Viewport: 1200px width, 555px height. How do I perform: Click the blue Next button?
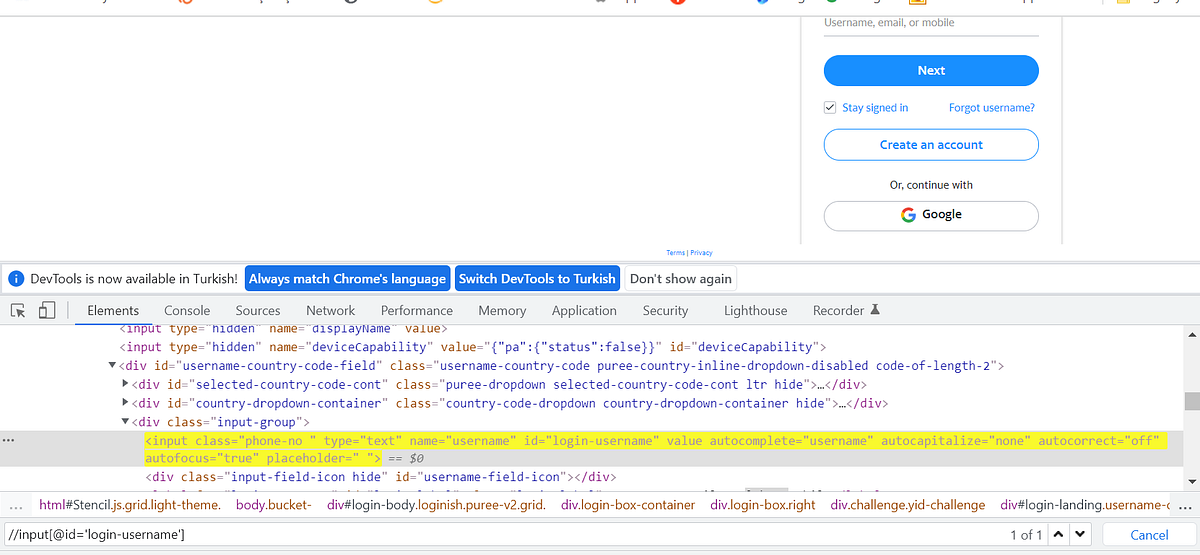(x=931, y=71)
